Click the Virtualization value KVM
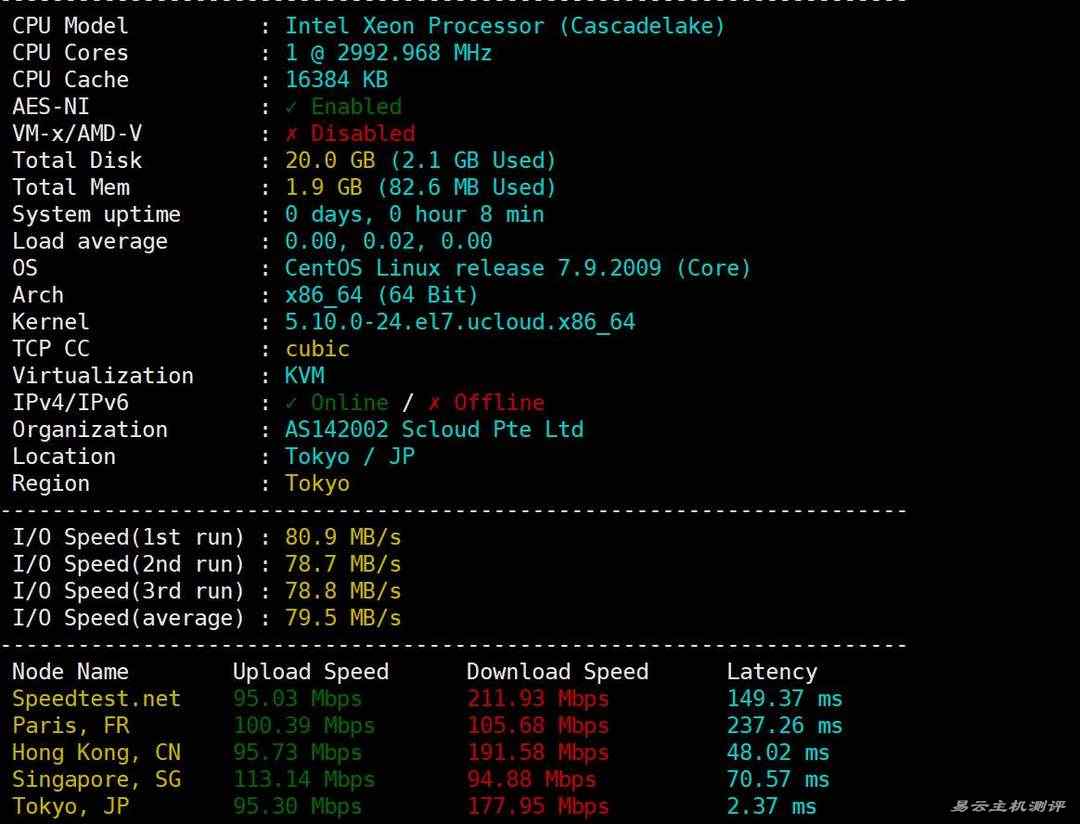This screenshot has height=824, width=1080. pos(304,376)
